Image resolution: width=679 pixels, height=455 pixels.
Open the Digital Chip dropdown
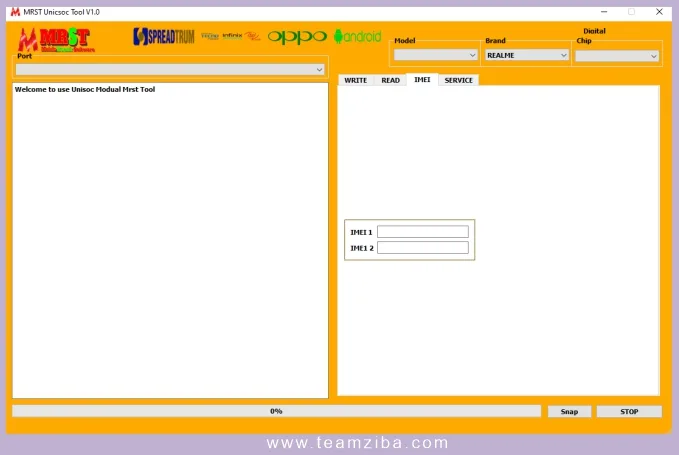(x=617, y=56)
